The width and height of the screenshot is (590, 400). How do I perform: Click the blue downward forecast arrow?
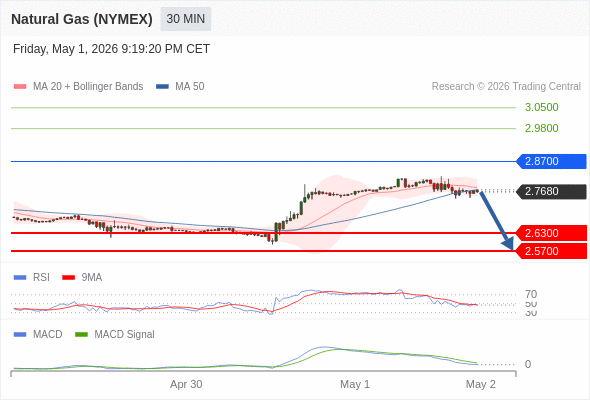coord(497,221)
